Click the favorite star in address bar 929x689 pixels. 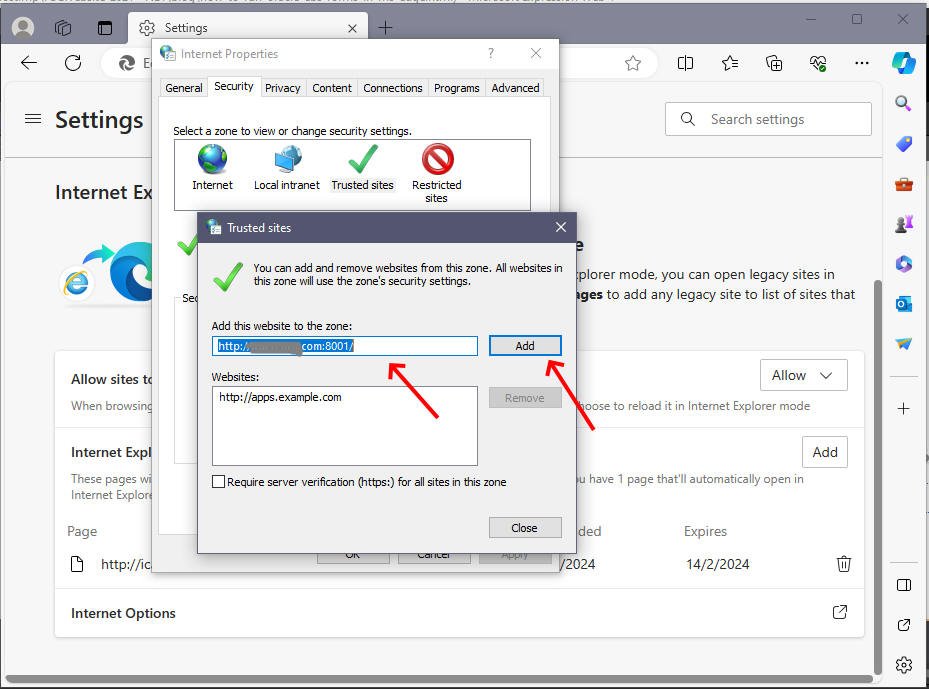[x=633, y=63]
